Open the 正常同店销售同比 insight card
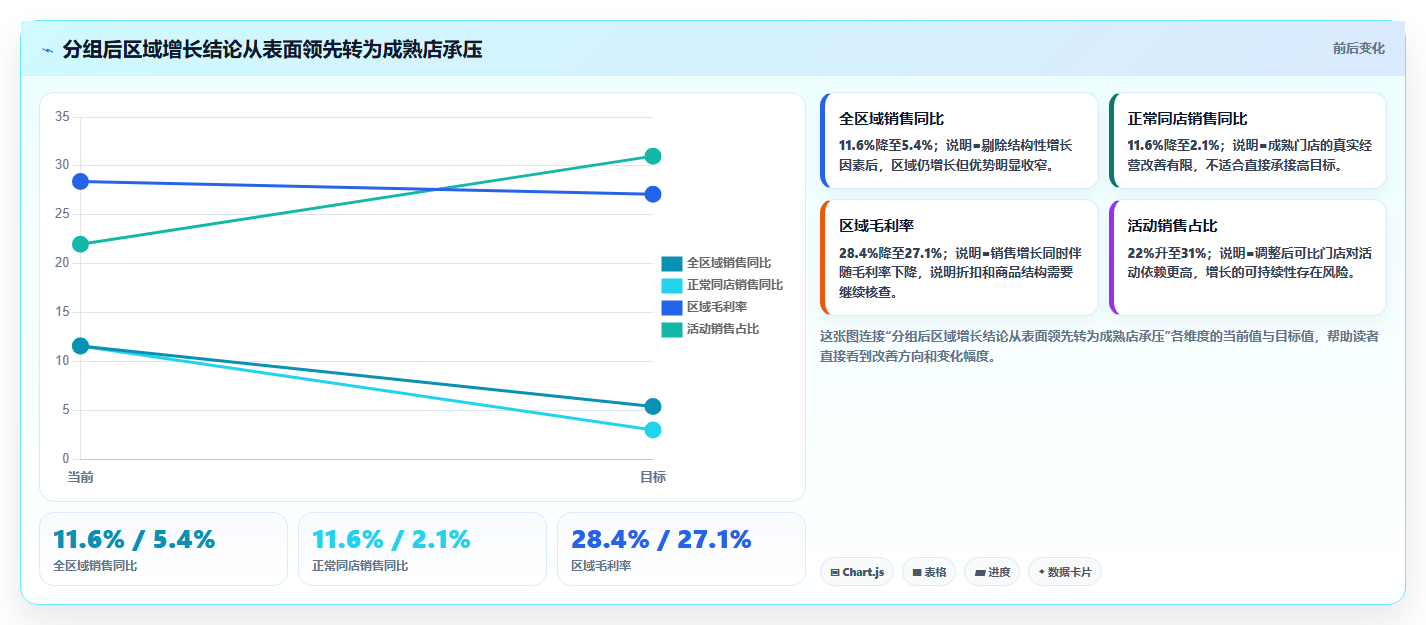 pyautogui.click(x=1248, y=140)
